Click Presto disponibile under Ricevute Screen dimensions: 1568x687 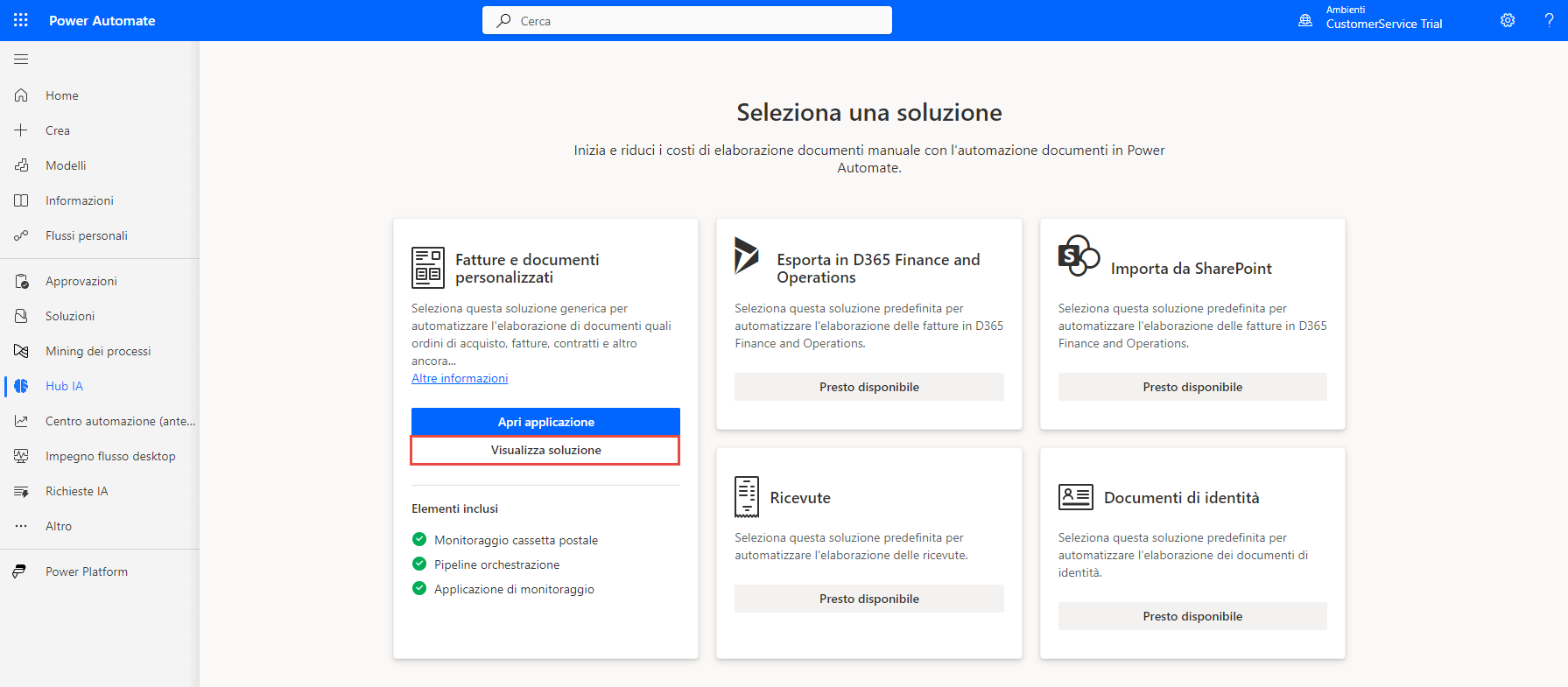(x=869, y=599)
